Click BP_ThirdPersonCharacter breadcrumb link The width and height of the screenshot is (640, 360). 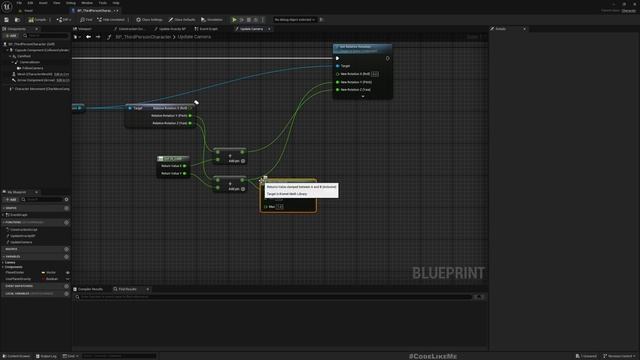coord(143,37)
